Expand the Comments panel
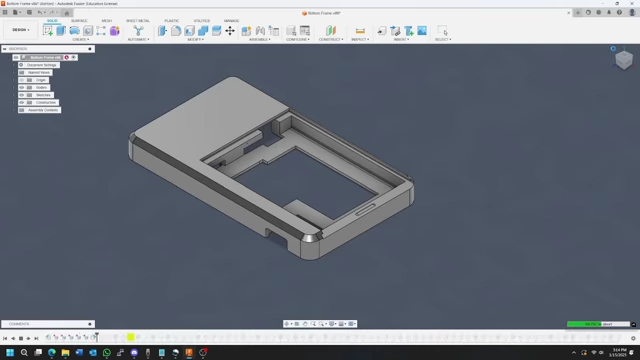Viewport: 640px width, 360px height. point(90,324)
